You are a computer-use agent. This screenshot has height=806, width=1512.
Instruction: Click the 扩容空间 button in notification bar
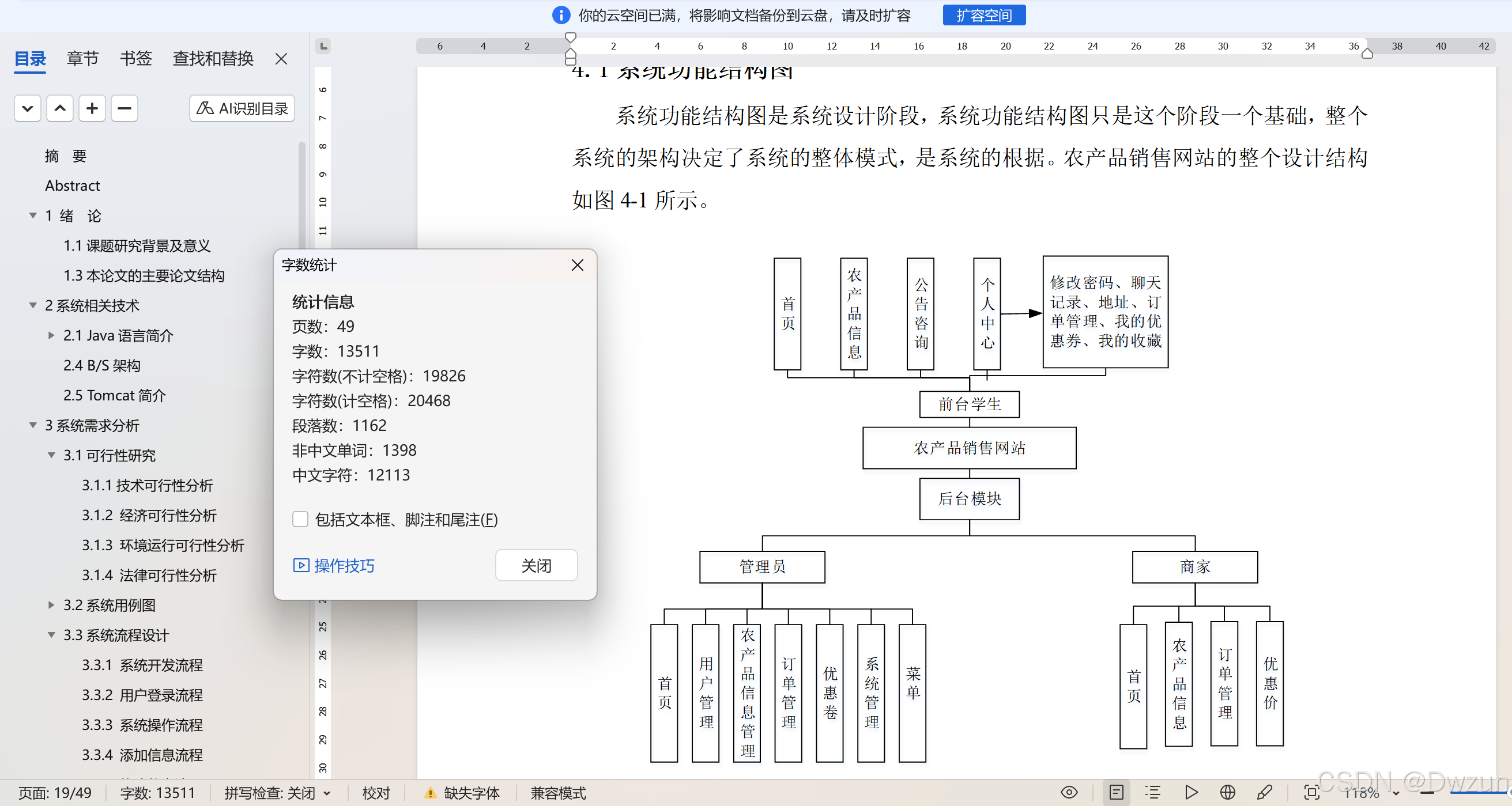[984, 15]
